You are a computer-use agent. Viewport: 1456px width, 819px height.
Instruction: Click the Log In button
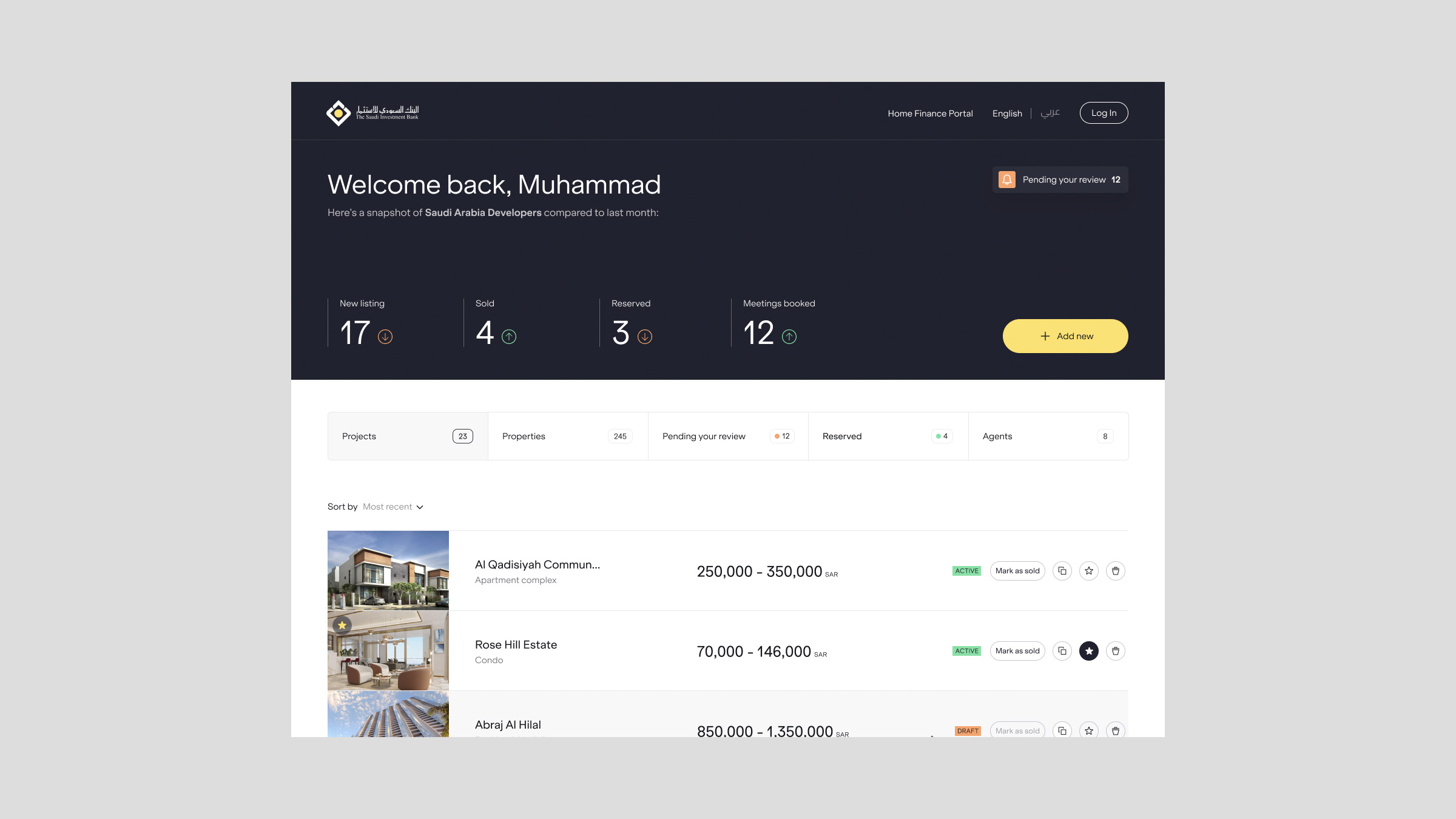pyautogui.click(x=1104, y=113)
